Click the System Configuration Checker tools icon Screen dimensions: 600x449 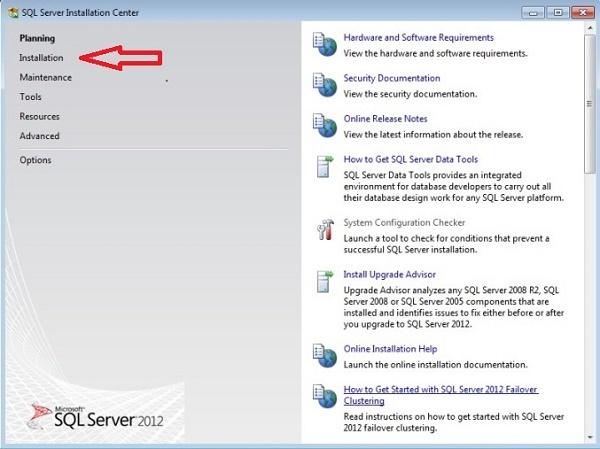pyautogui.click(x=324, y=230)
